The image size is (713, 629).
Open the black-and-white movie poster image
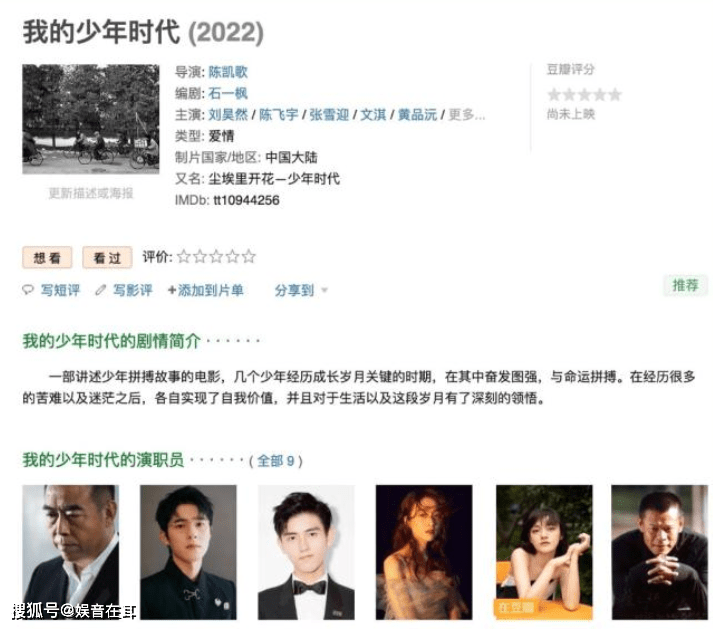[91, 119]
